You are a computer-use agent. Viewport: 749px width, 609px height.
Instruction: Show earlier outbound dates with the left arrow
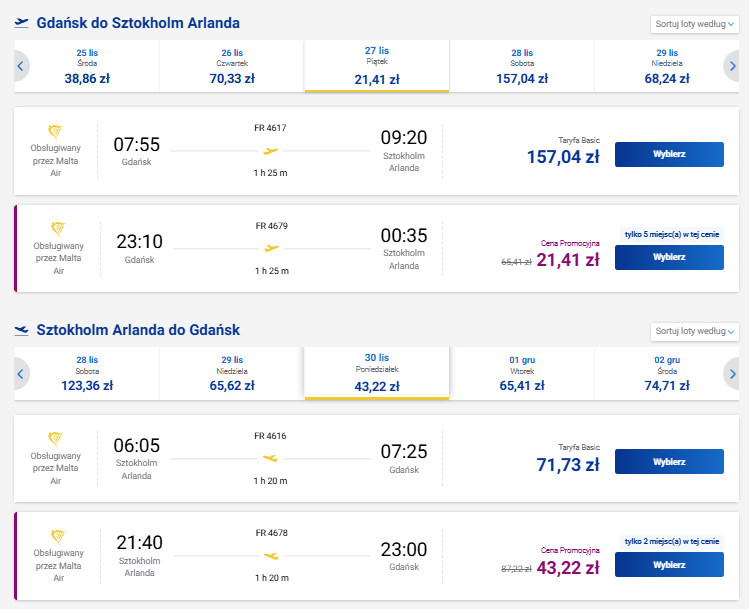coord(20,66)
